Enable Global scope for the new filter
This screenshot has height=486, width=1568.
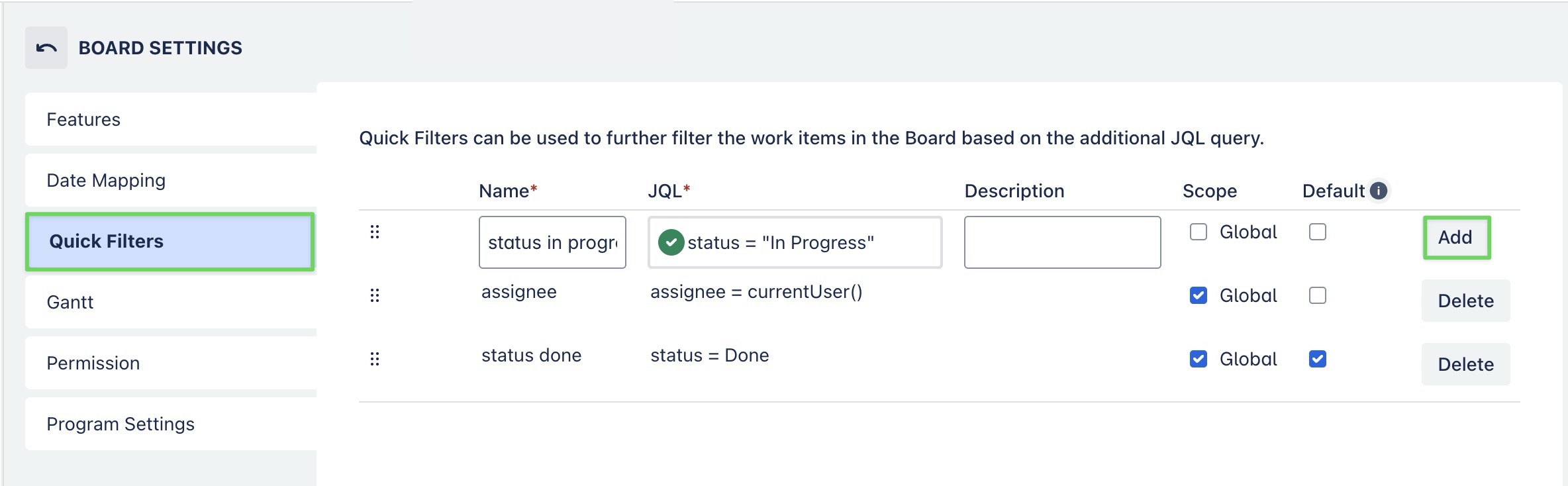click(x=1199, y=232)
